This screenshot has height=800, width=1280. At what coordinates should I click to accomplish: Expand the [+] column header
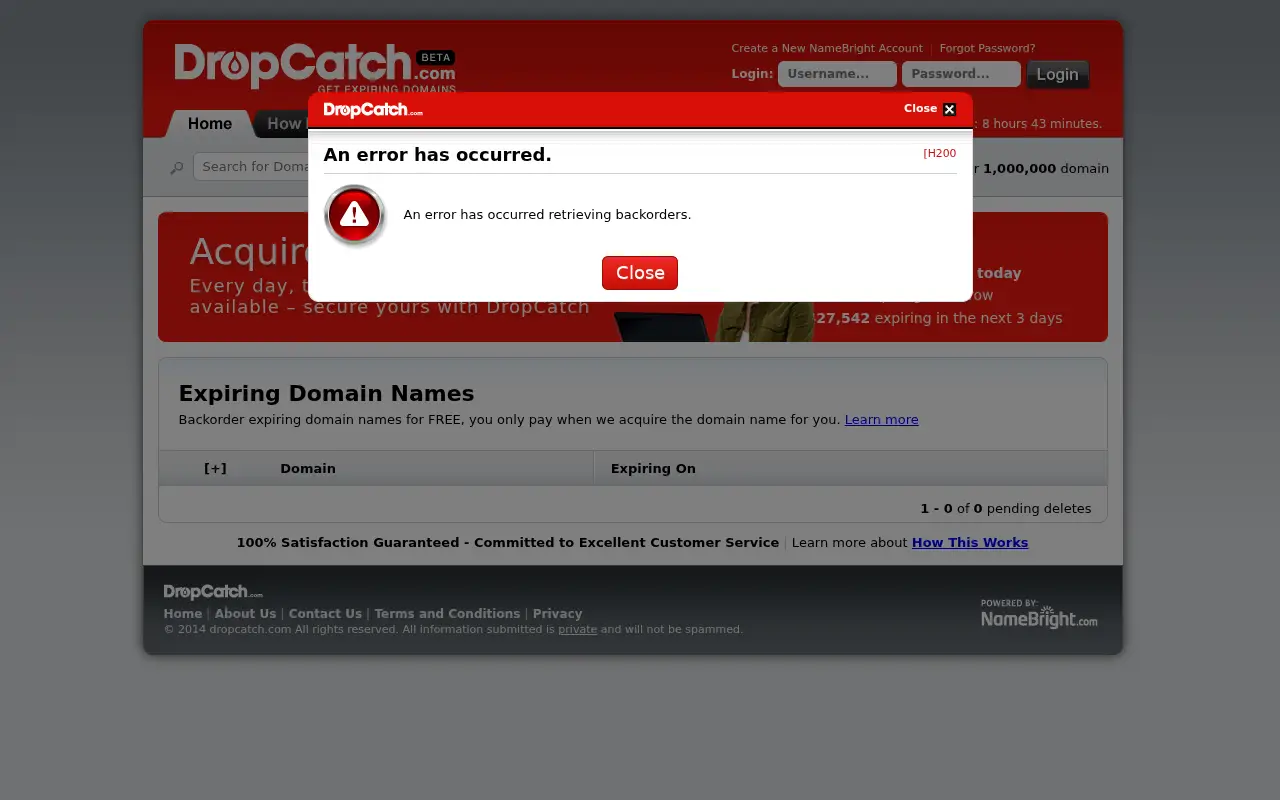215,468
